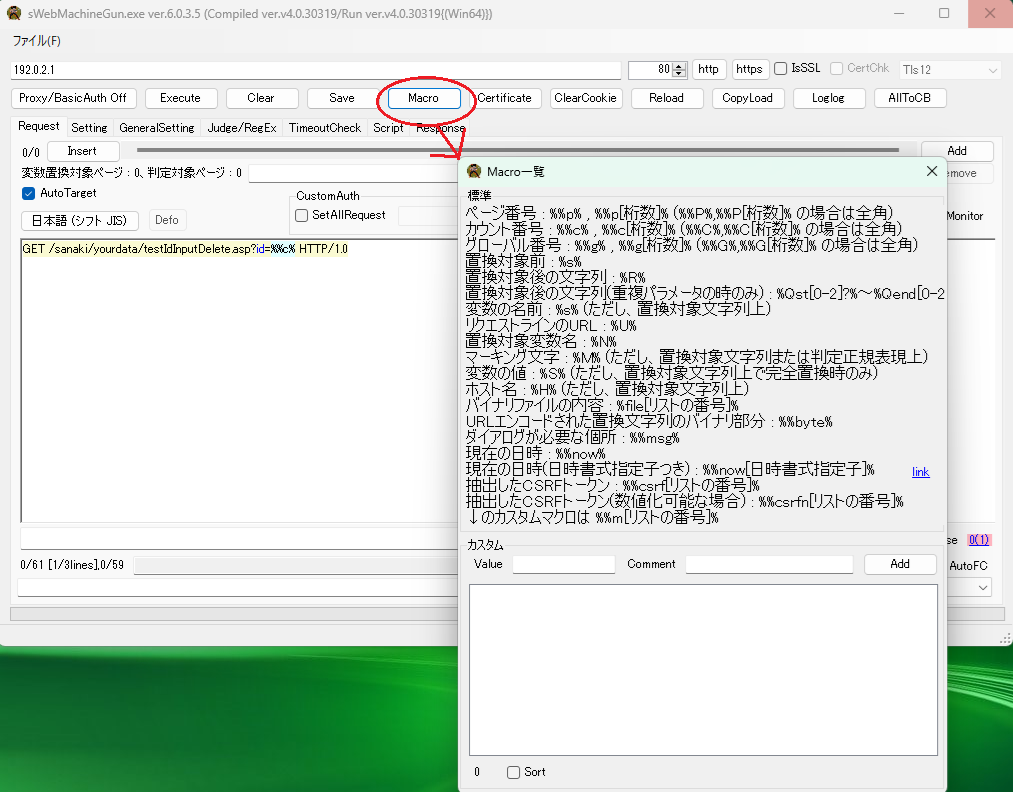
Task: Uncheck the AutoTarget checkbox
Action: coord(28,193)
